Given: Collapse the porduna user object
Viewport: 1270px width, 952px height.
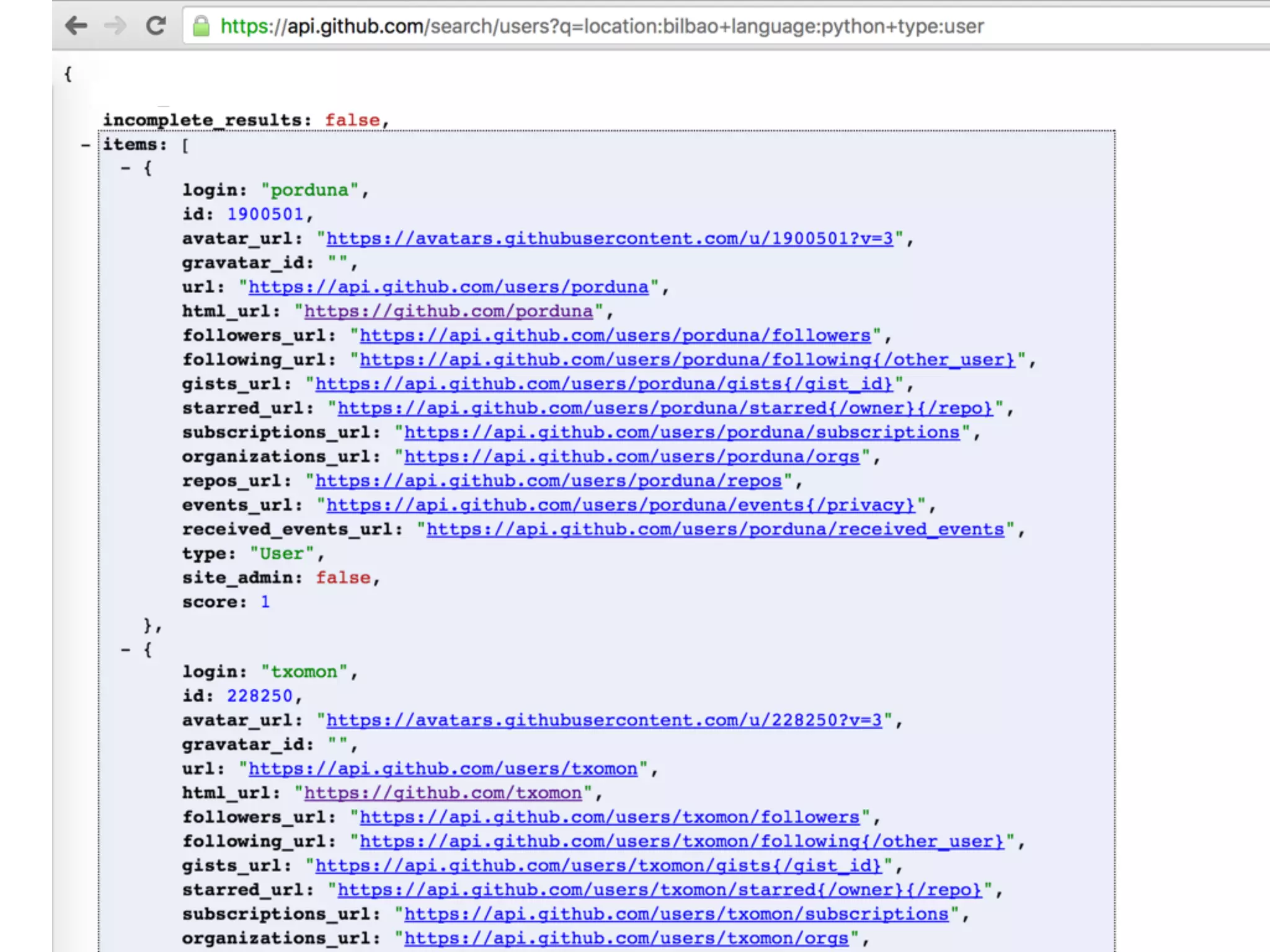Looking at the screenshot, I should tap(126, 168).
